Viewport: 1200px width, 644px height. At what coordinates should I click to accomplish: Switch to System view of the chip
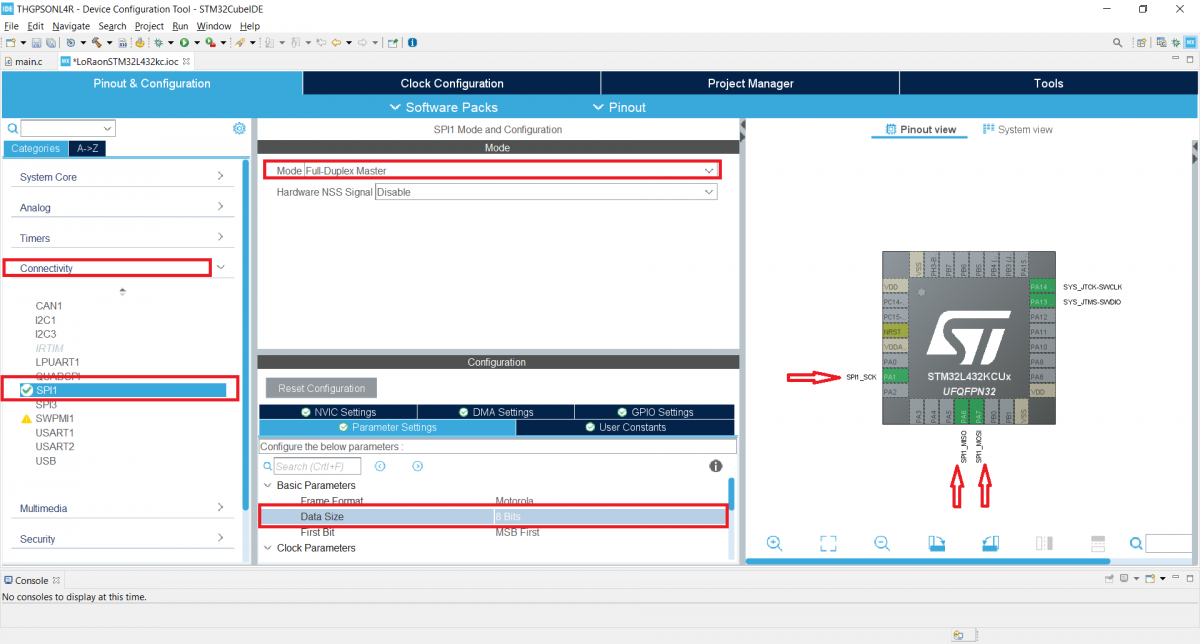click(1018, 130)
